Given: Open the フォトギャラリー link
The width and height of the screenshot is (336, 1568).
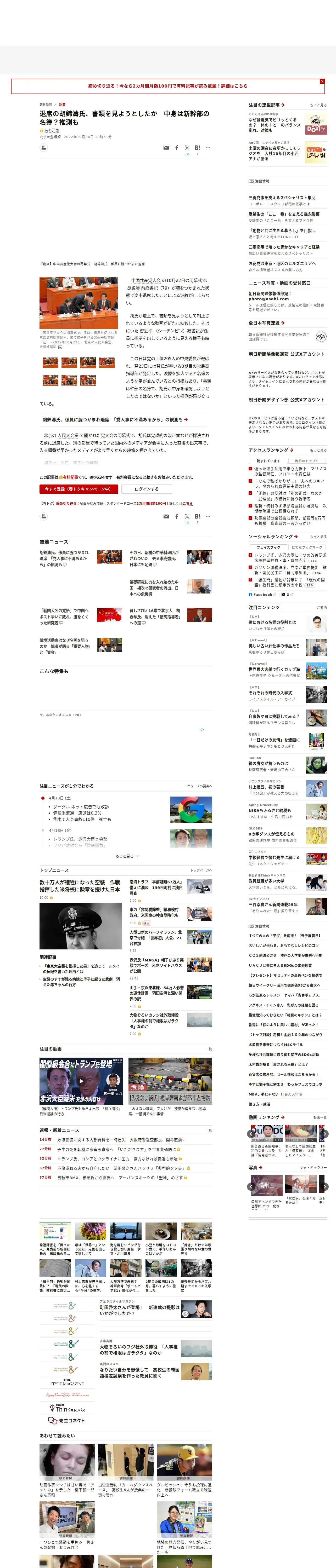Looking at the screenshot, I should (x=313, y=1167).
